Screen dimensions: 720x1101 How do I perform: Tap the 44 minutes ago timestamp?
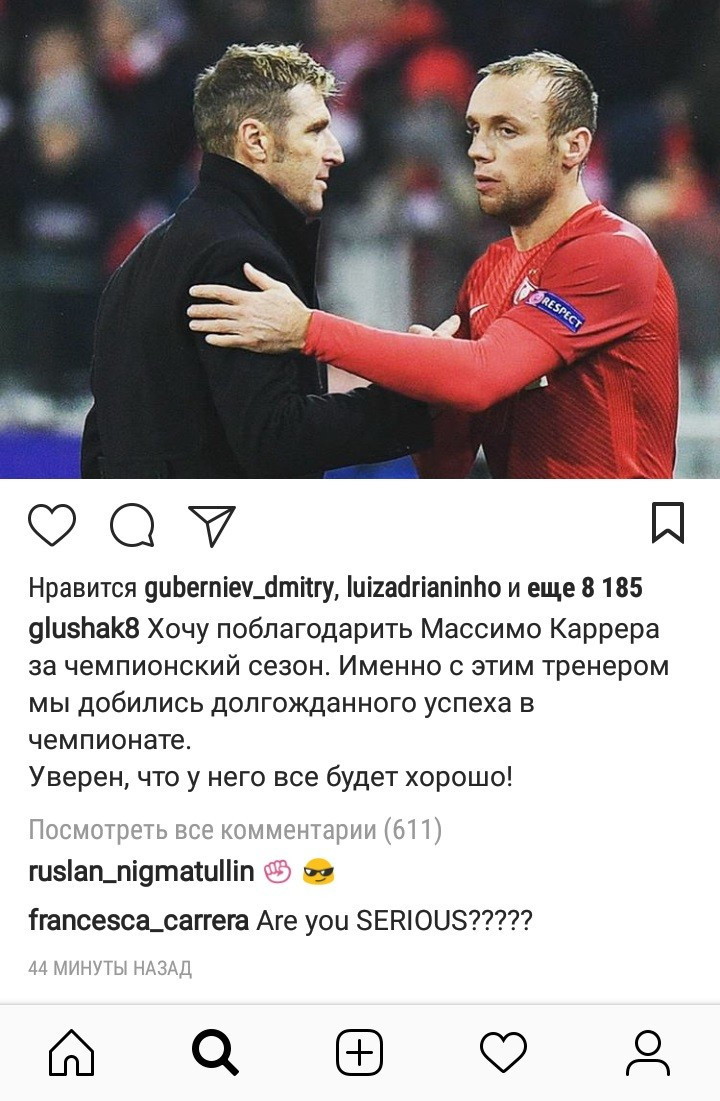[x=110, y=968]
